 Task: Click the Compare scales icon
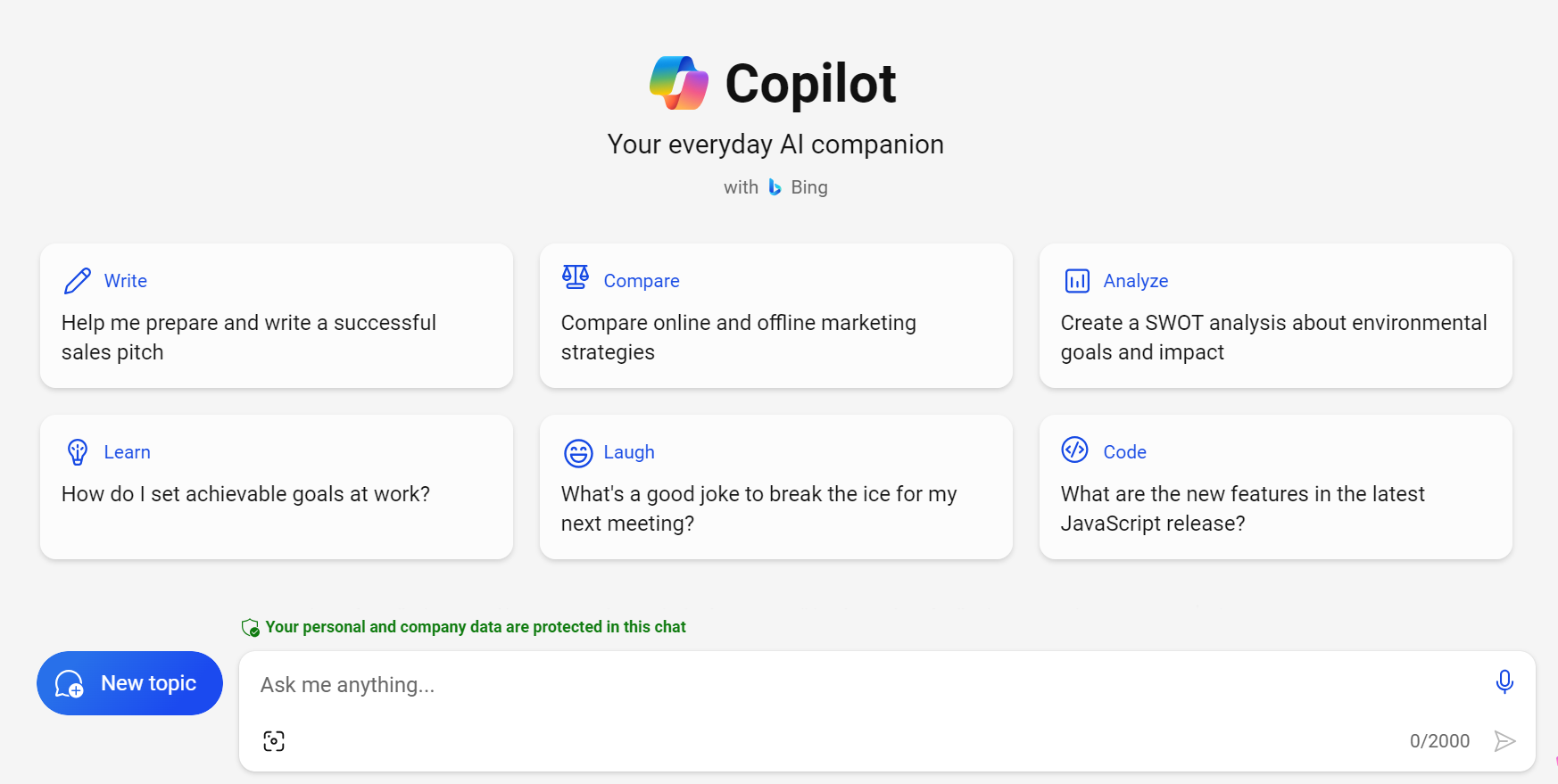tap(576, 276)
